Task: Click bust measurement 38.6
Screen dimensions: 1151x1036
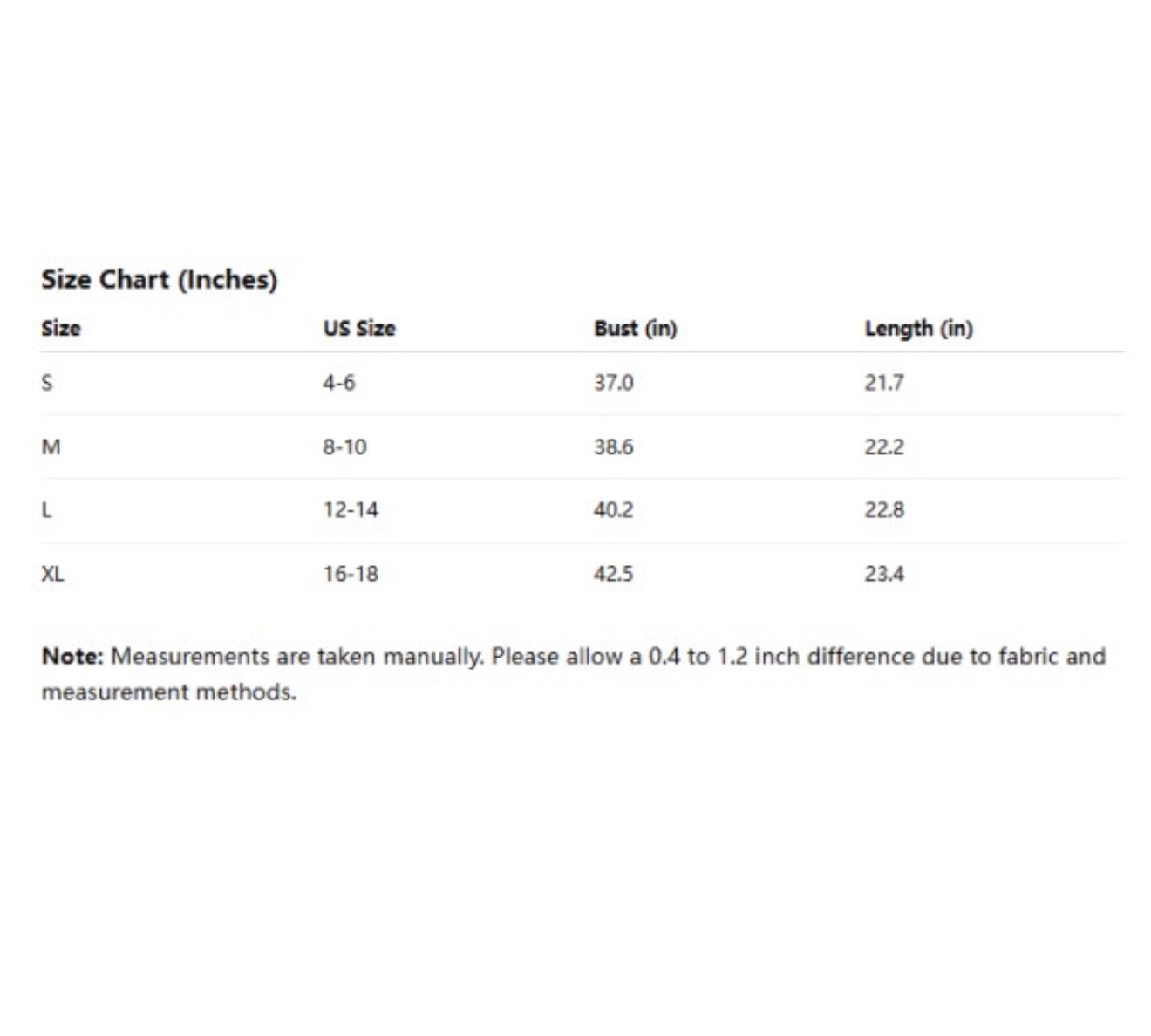Action: tap(614, 447)
